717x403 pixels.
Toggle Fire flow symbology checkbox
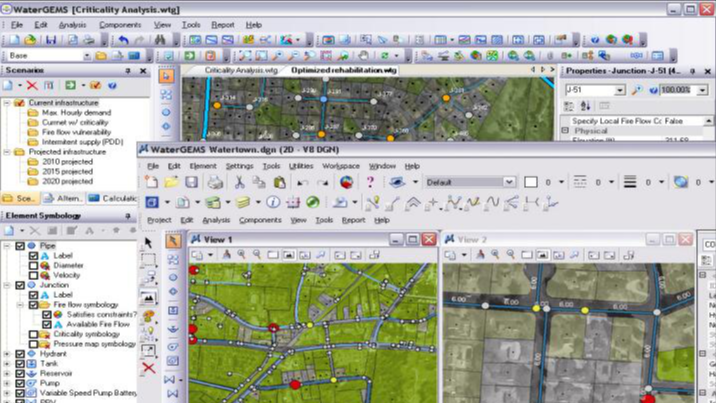[x=33, y=305]
